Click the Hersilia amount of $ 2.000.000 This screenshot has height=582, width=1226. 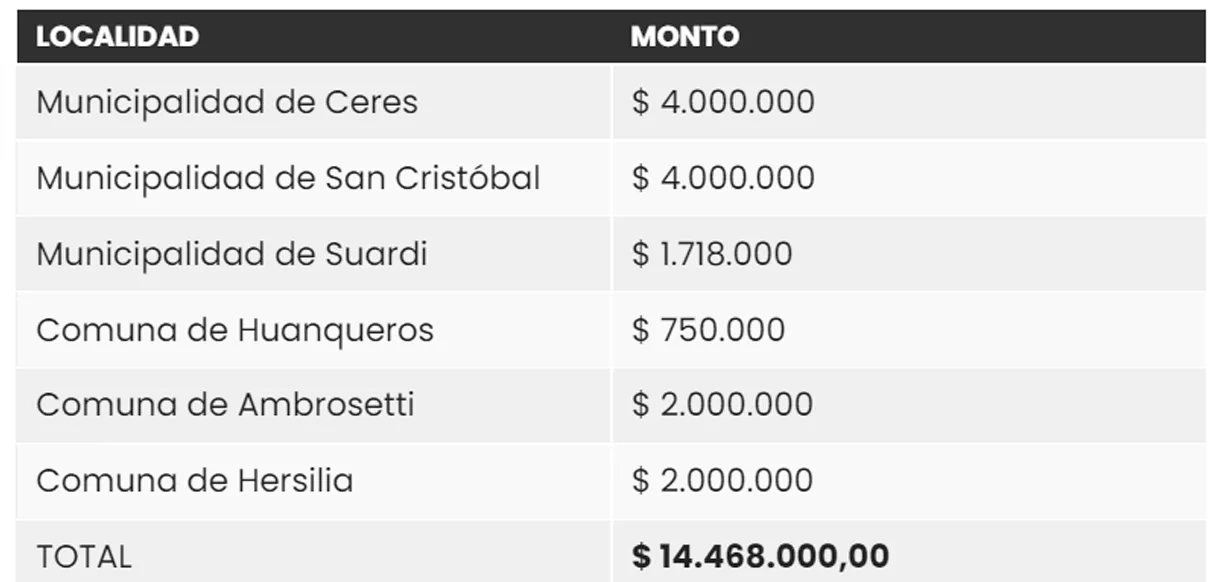tap(723, 481)
